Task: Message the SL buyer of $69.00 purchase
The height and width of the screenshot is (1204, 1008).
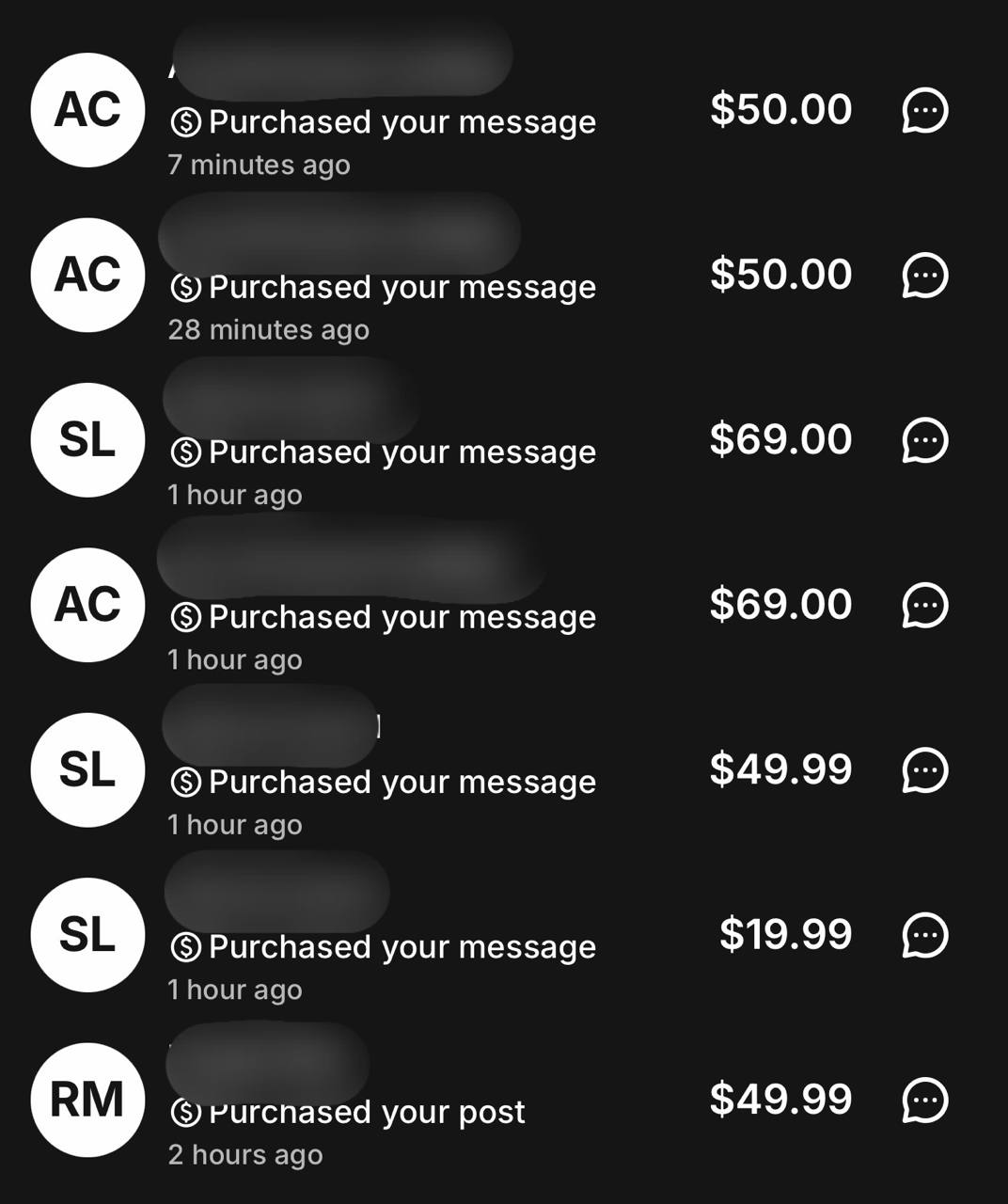Action: click(x=925, y=440)
